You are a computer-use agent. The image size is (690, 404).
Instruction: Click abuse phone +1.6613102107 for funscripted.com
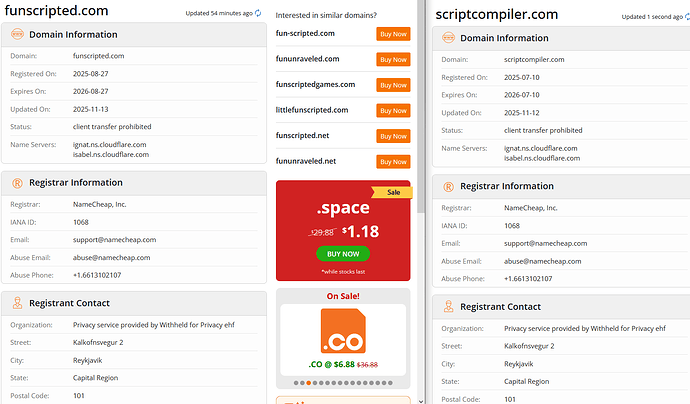pyautogui.click(x=97, y=275)
